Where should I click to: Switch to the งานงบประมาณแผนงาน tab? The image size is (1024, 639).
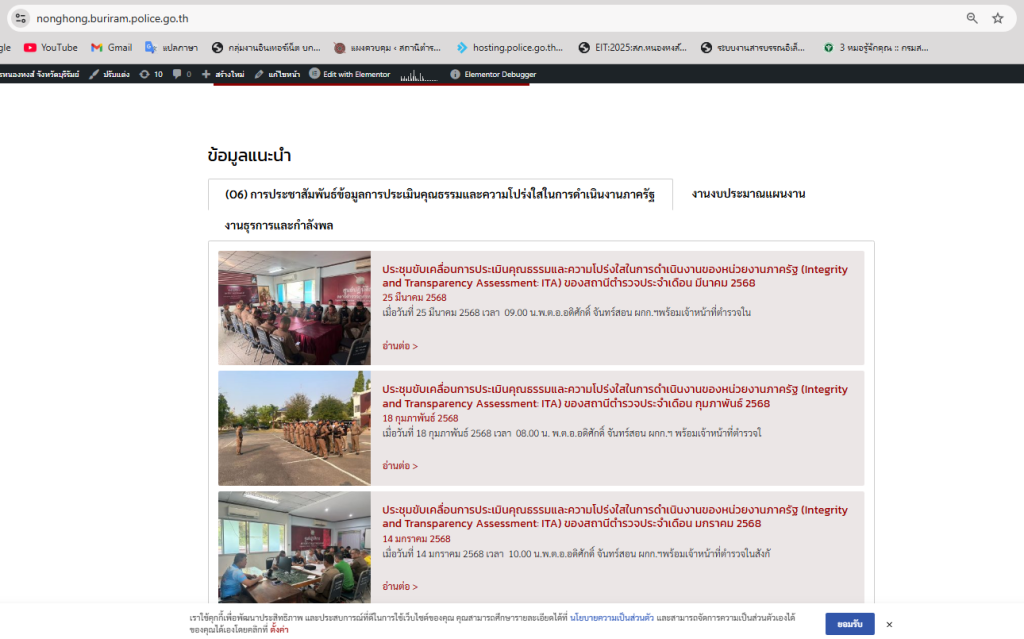click(748, 194)
